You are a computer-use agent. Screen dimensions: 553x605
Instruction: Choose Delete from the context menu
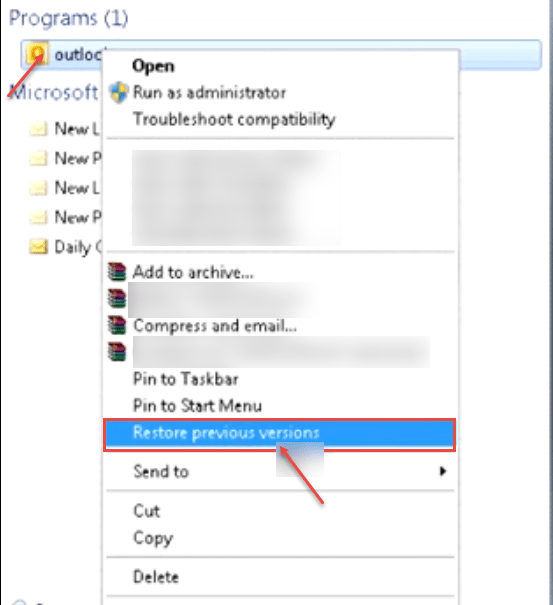point(156,577)
